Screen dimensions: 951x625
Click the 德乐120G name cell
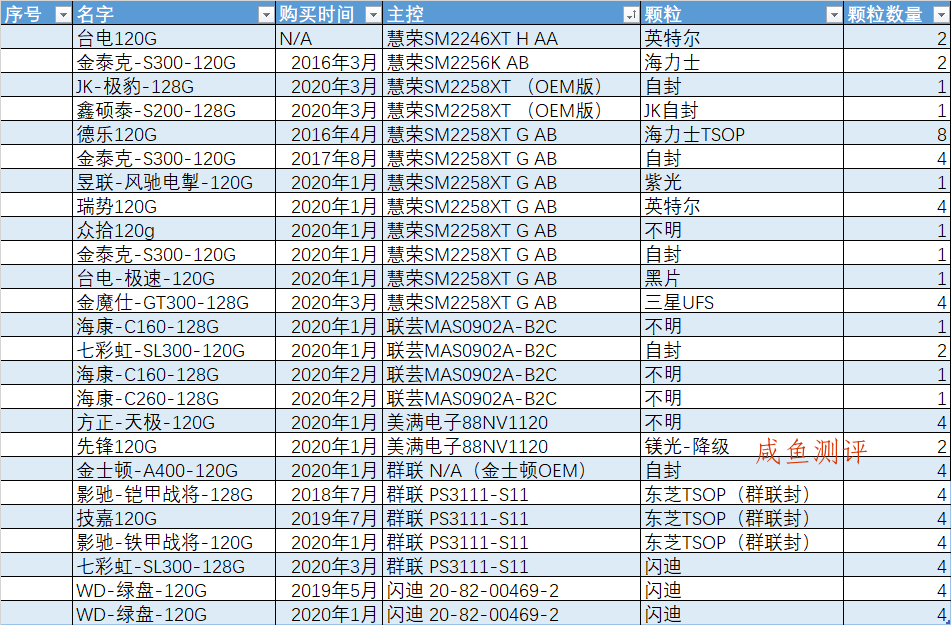pos(174,134)
